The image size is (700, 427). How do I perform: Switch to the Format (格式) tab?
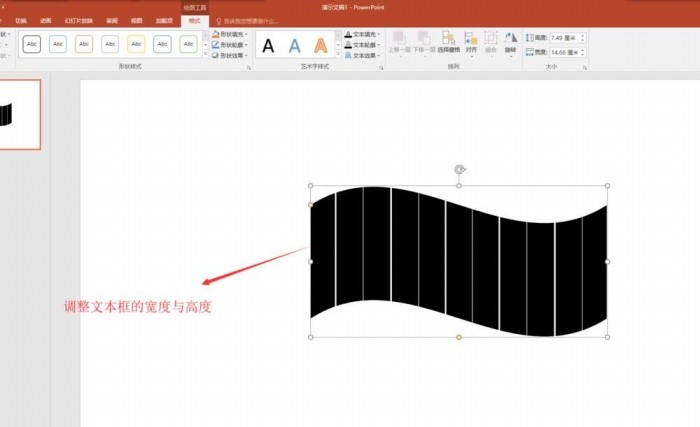click(x=194, y=20)
